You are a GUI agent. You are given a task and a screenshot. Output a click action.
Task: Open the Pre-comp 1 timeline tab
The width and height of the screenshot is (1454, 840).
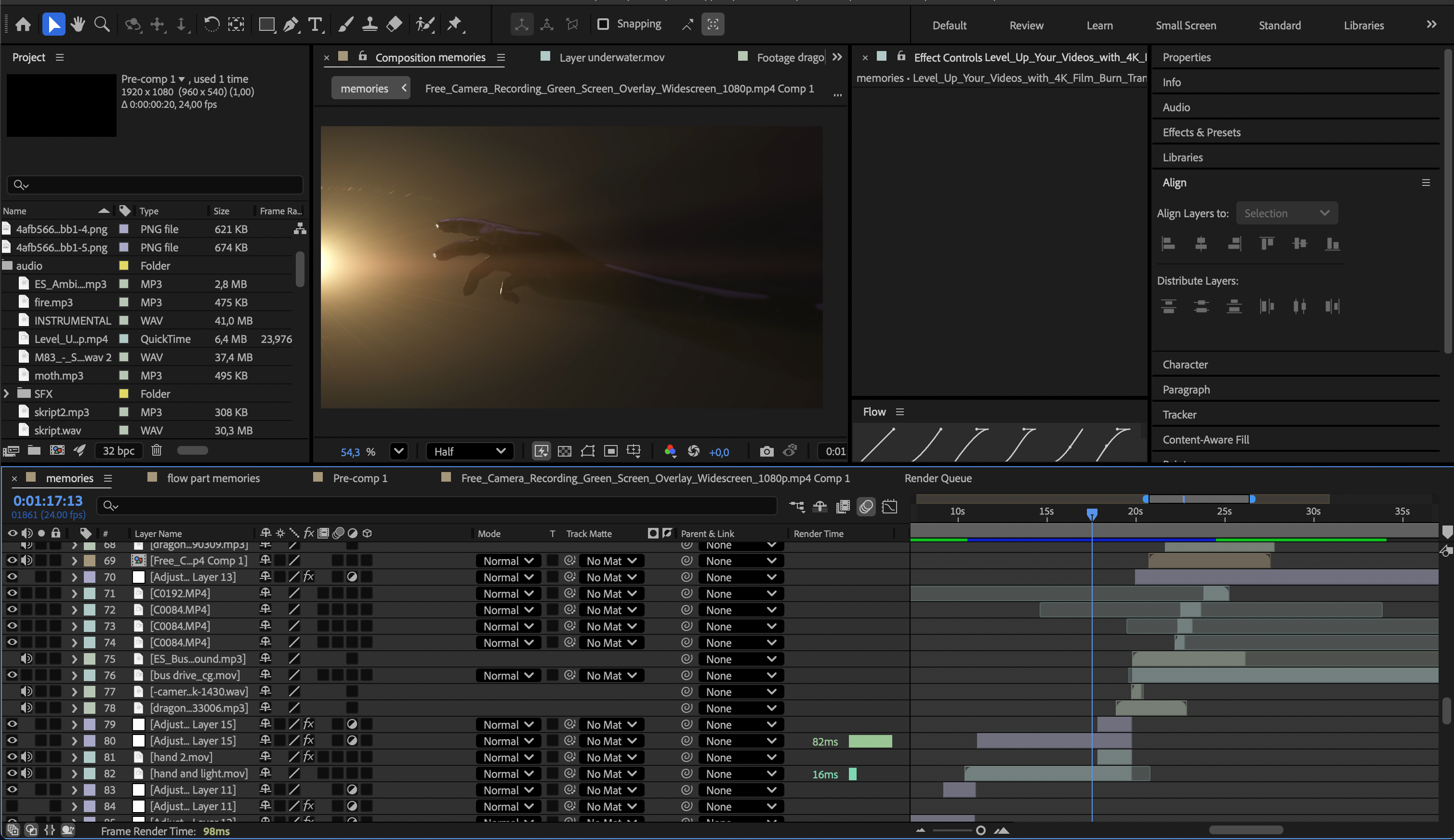(360, 478)
